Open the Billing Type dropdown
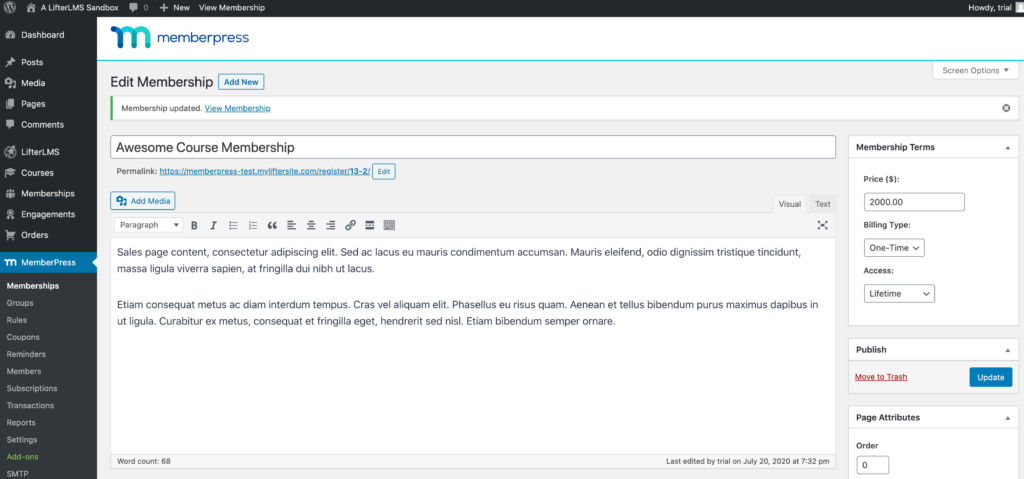1024x479 pixels. (894, 248)
